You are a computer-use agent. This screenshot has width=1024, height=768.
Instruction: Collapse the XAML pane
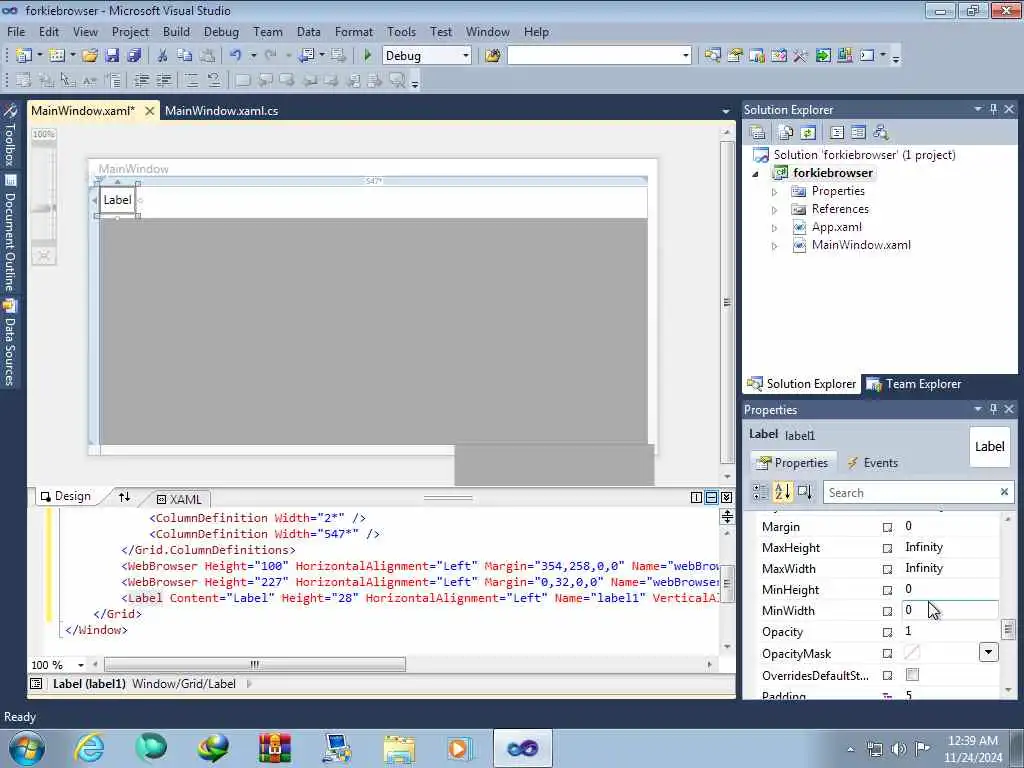pyautogui.click(x=726, y=498)
